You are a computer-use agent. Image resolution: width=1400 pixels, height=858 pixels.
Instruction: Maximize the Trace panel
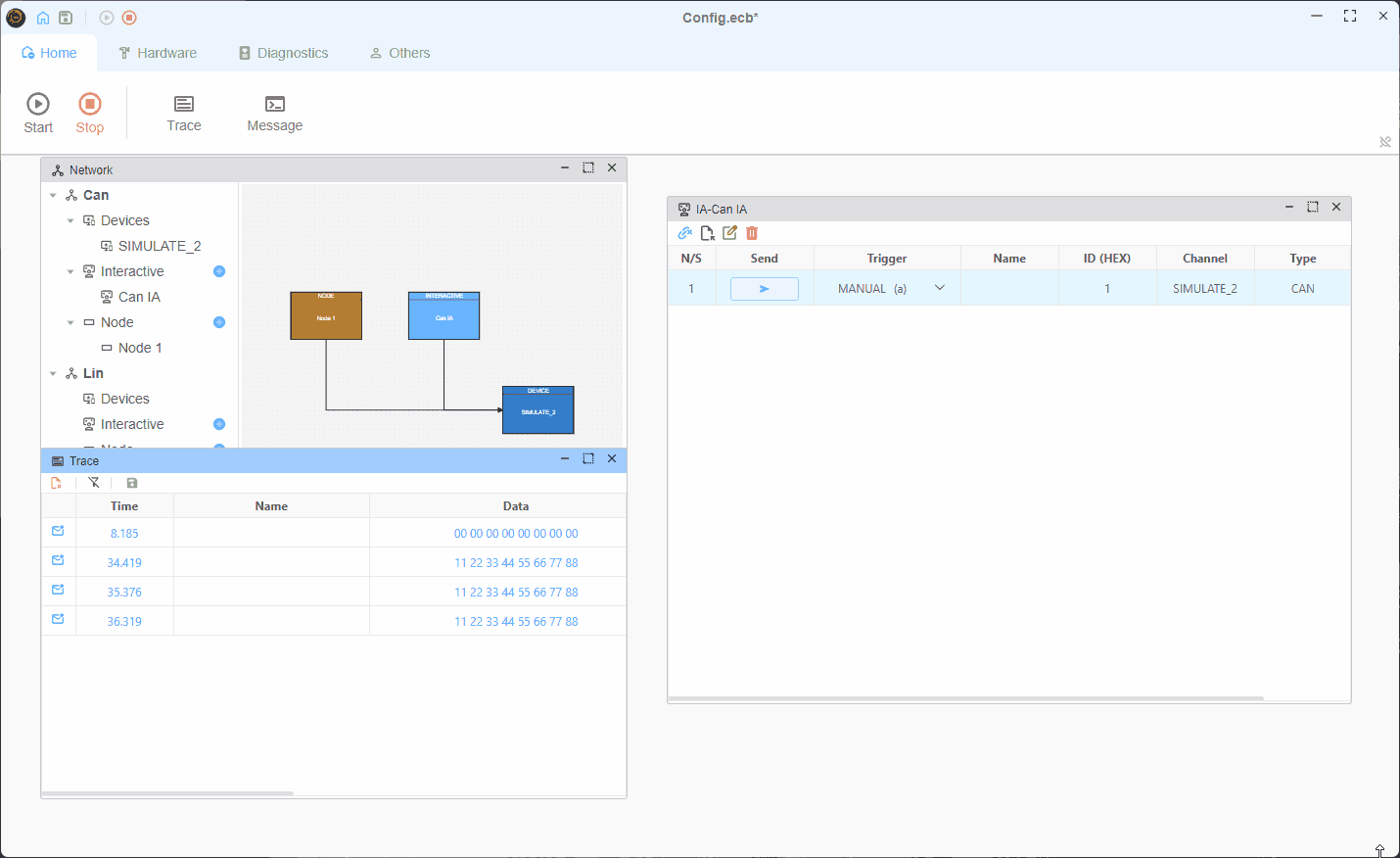pos(588,458)
